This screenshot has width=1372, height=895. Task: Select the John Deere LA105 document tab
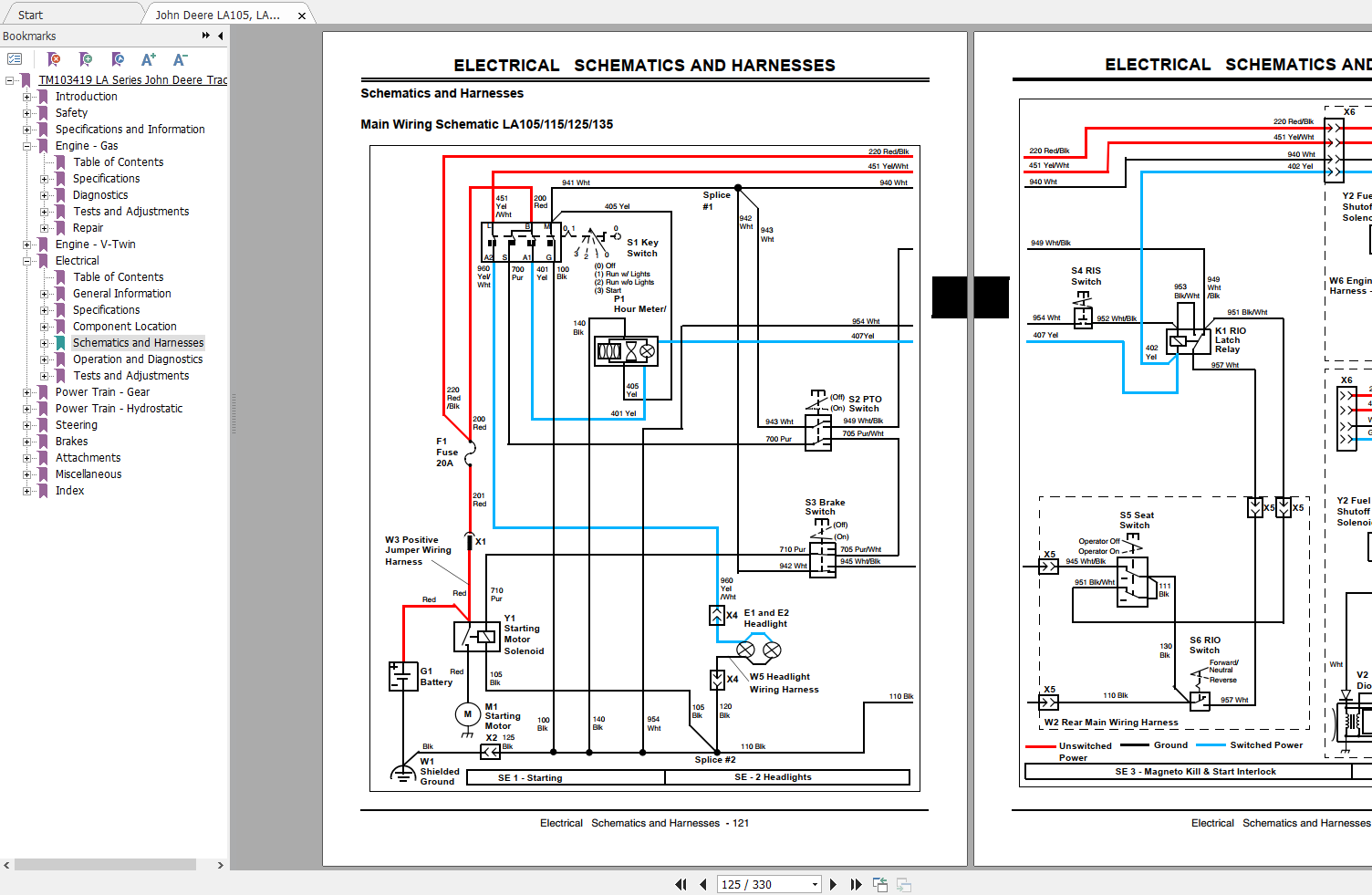(218, 16)
